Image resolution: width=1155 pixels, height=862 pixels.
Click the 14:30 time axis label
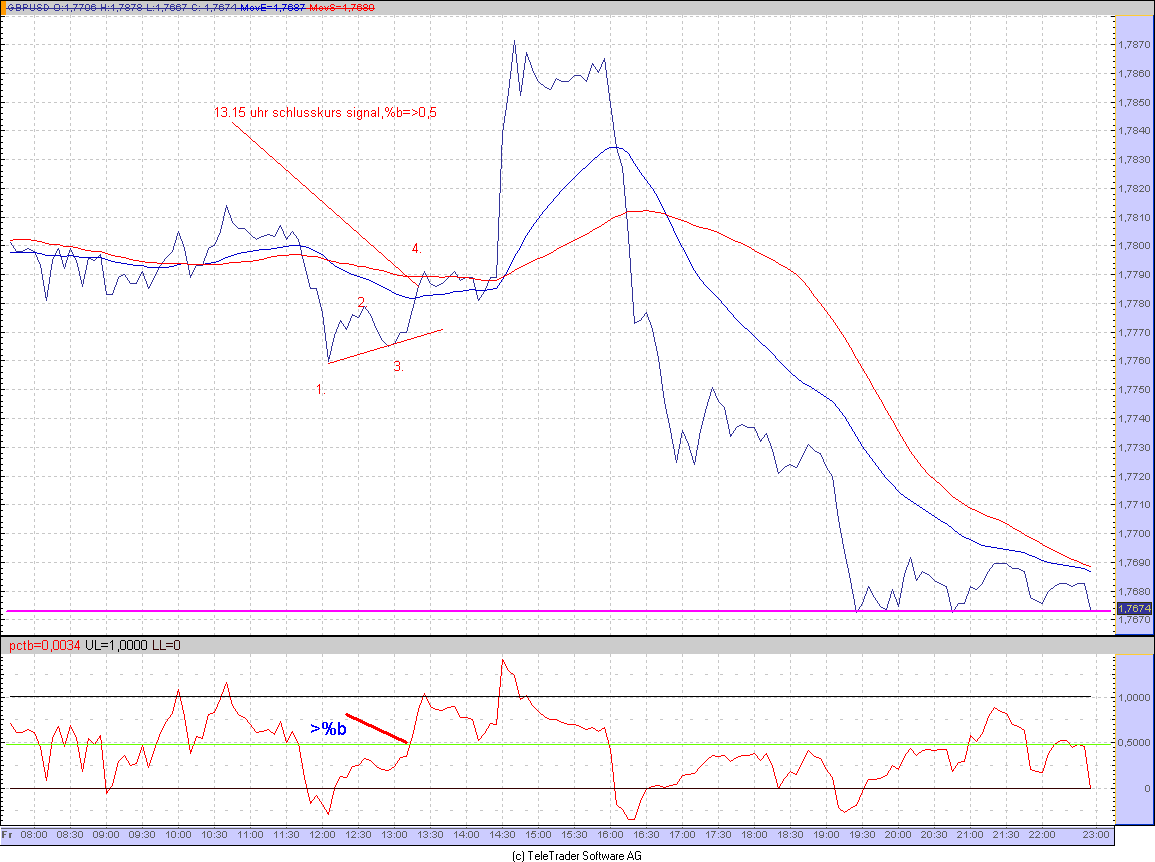(502, 835)
